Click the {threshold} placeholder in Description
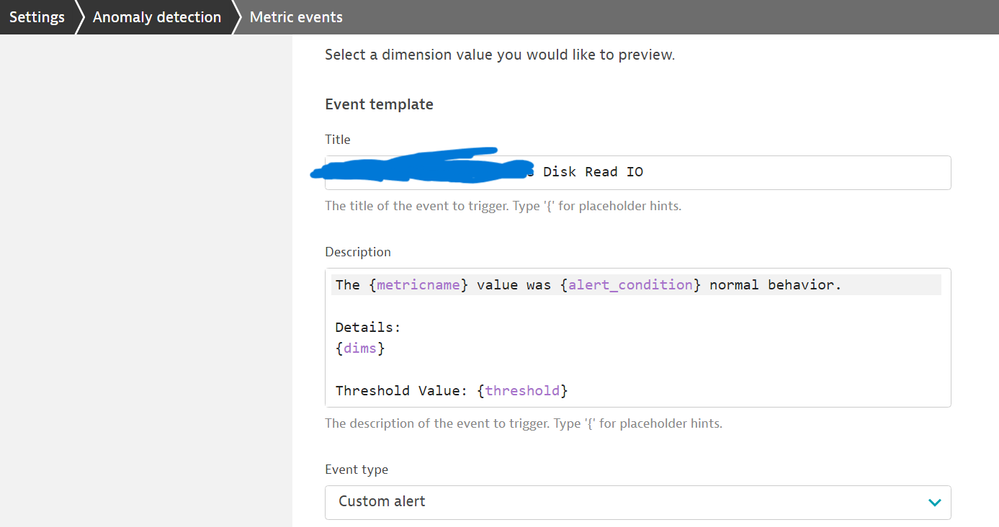Screen dimensions: 999x527 pos(522,390)
